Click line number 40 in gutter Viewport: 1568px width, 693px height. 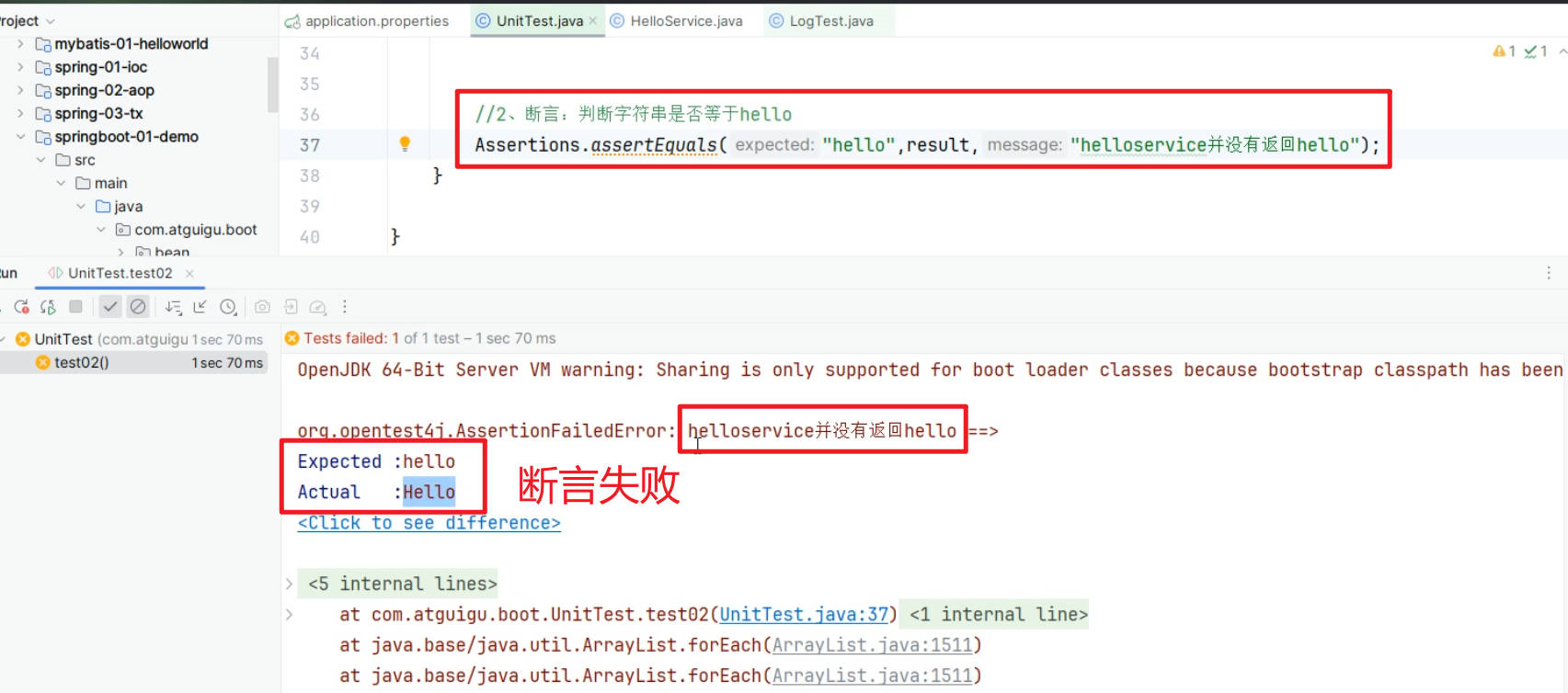pos(310,237)
